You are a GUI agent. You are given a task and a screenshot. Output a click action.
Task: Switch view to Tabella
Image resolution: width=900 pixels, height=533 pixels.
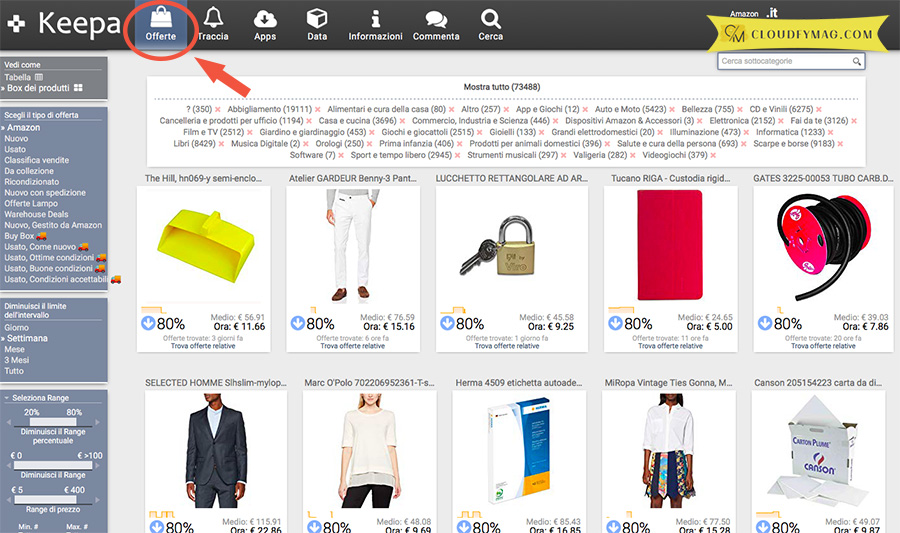[x=17, y=77]
